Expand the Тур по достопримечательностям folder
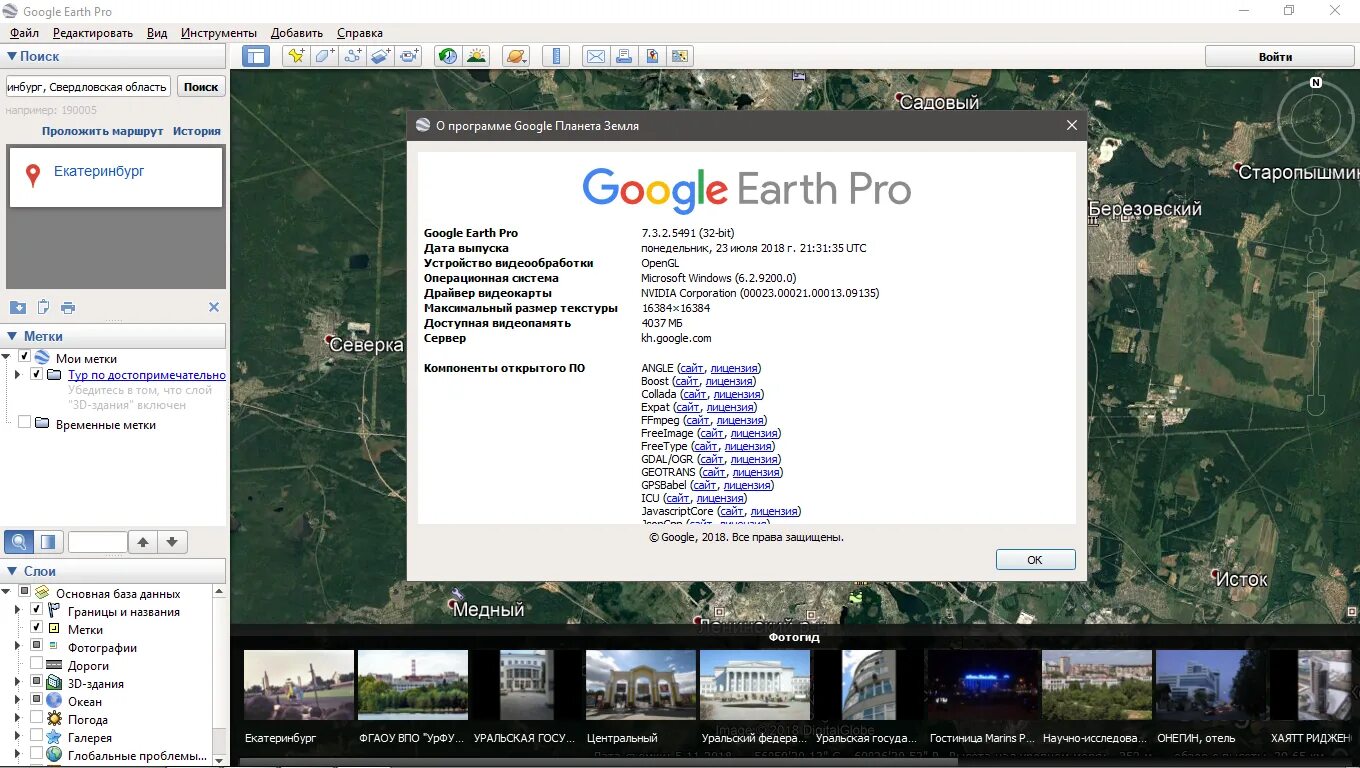Viewport: 1360px width, 768px height. 17,374
